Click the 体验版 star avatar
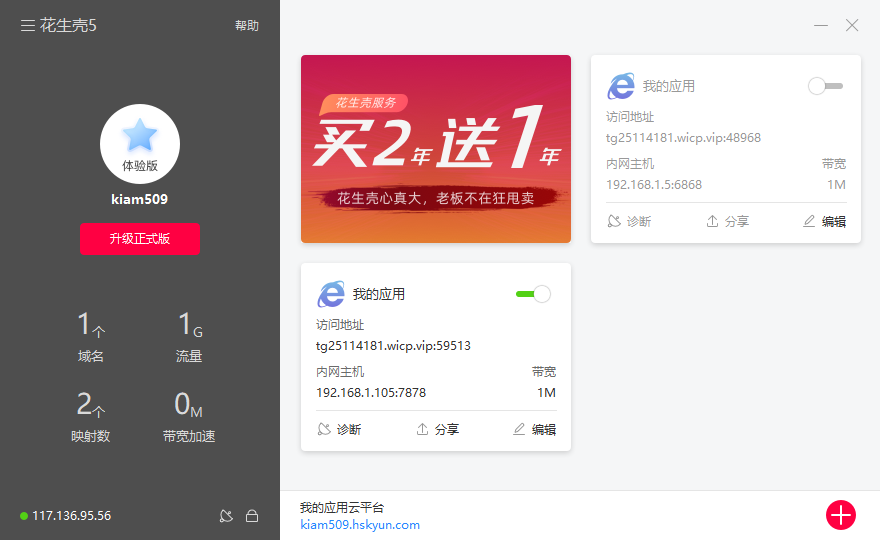 140,144
